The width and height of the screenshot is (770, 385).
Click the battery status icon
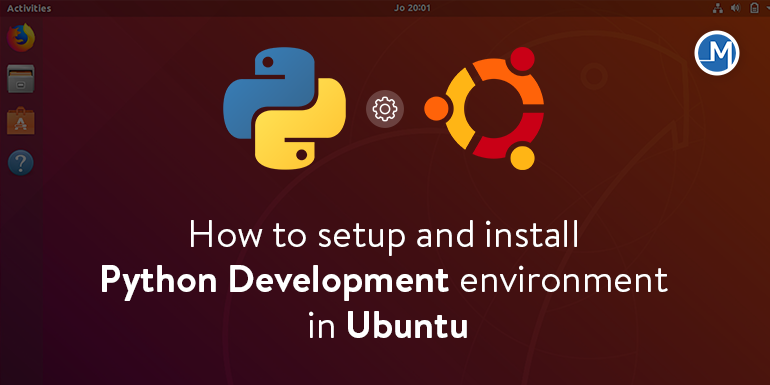[x=754, y=8]
